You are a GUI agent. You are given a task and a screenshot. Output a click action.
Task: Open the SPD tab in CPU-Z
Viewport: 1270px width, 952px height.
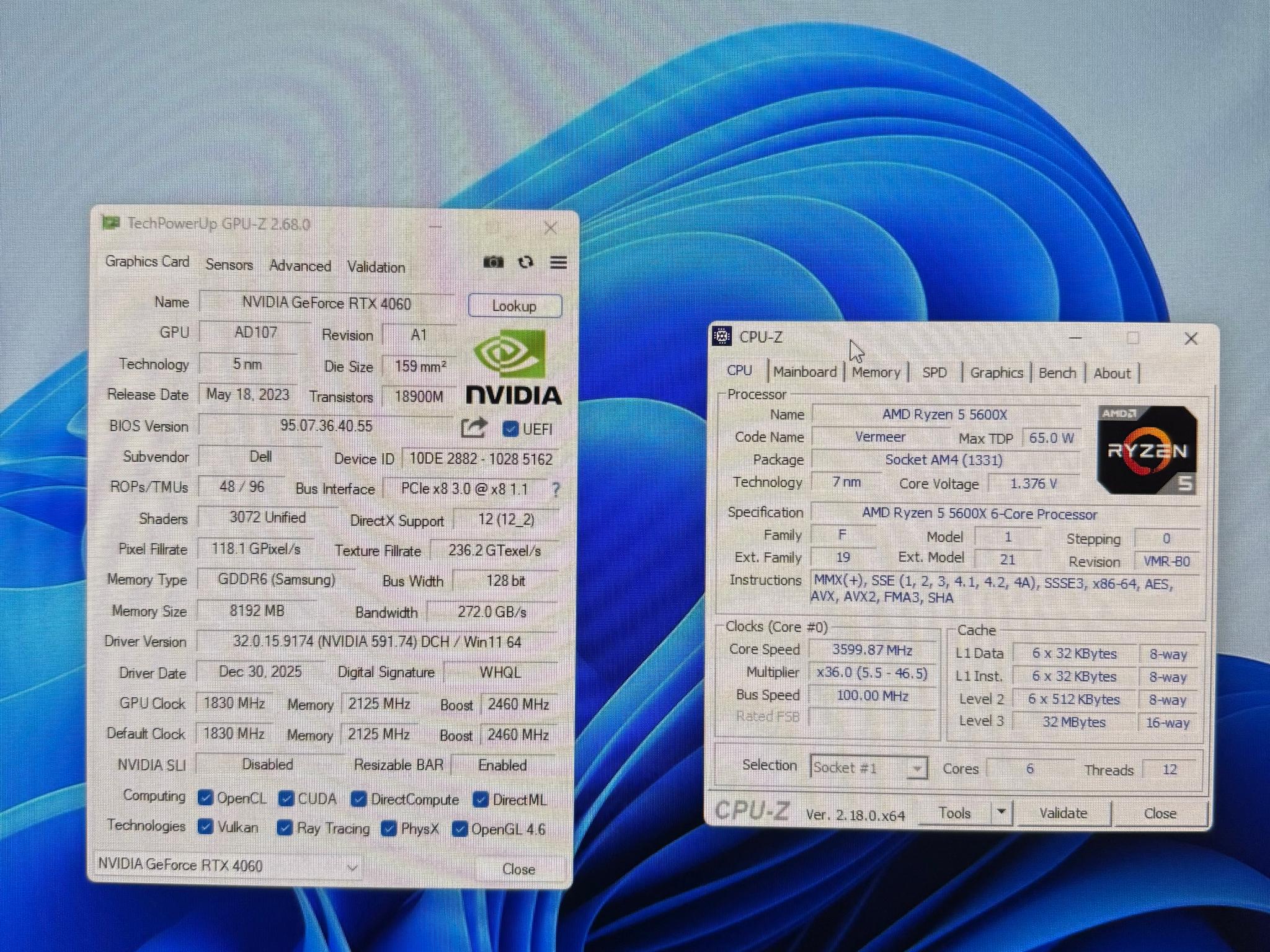pyautogui.click(x=935, y=372)
